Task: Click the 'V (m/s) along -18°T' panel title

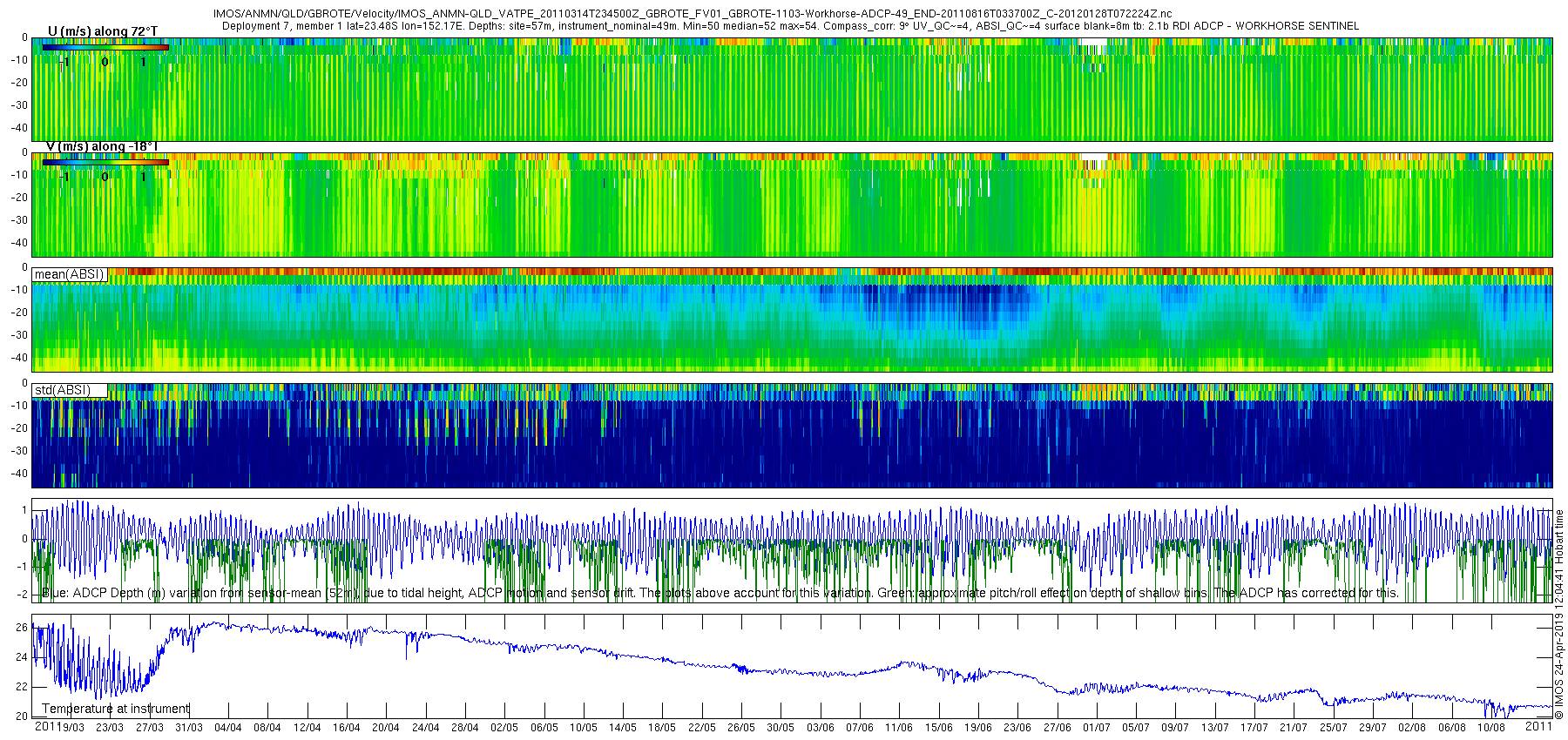Action: [101, 146]
